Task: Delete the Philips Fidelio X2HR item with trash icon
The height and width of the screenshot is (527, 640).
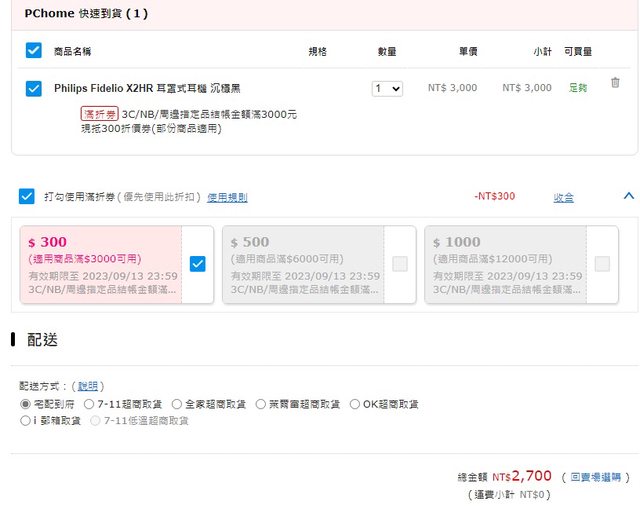Action: 615,83
